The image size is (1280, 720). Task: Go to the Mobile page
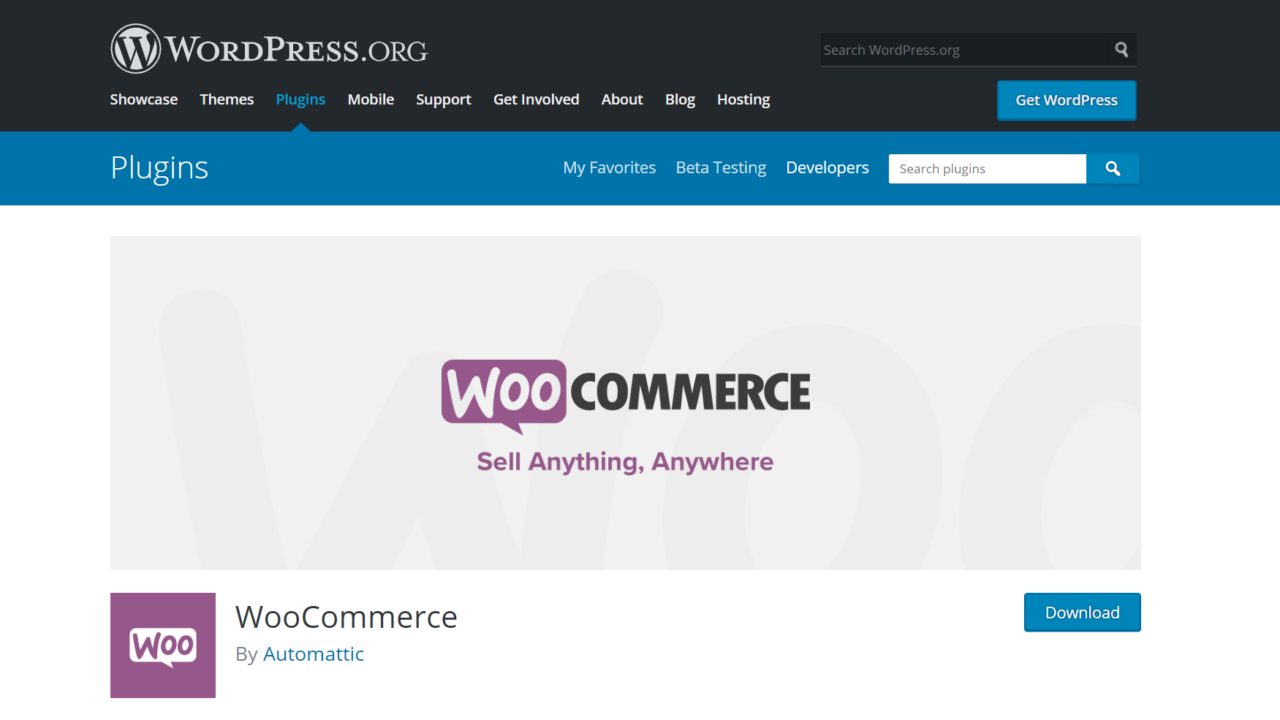point(371,99)
